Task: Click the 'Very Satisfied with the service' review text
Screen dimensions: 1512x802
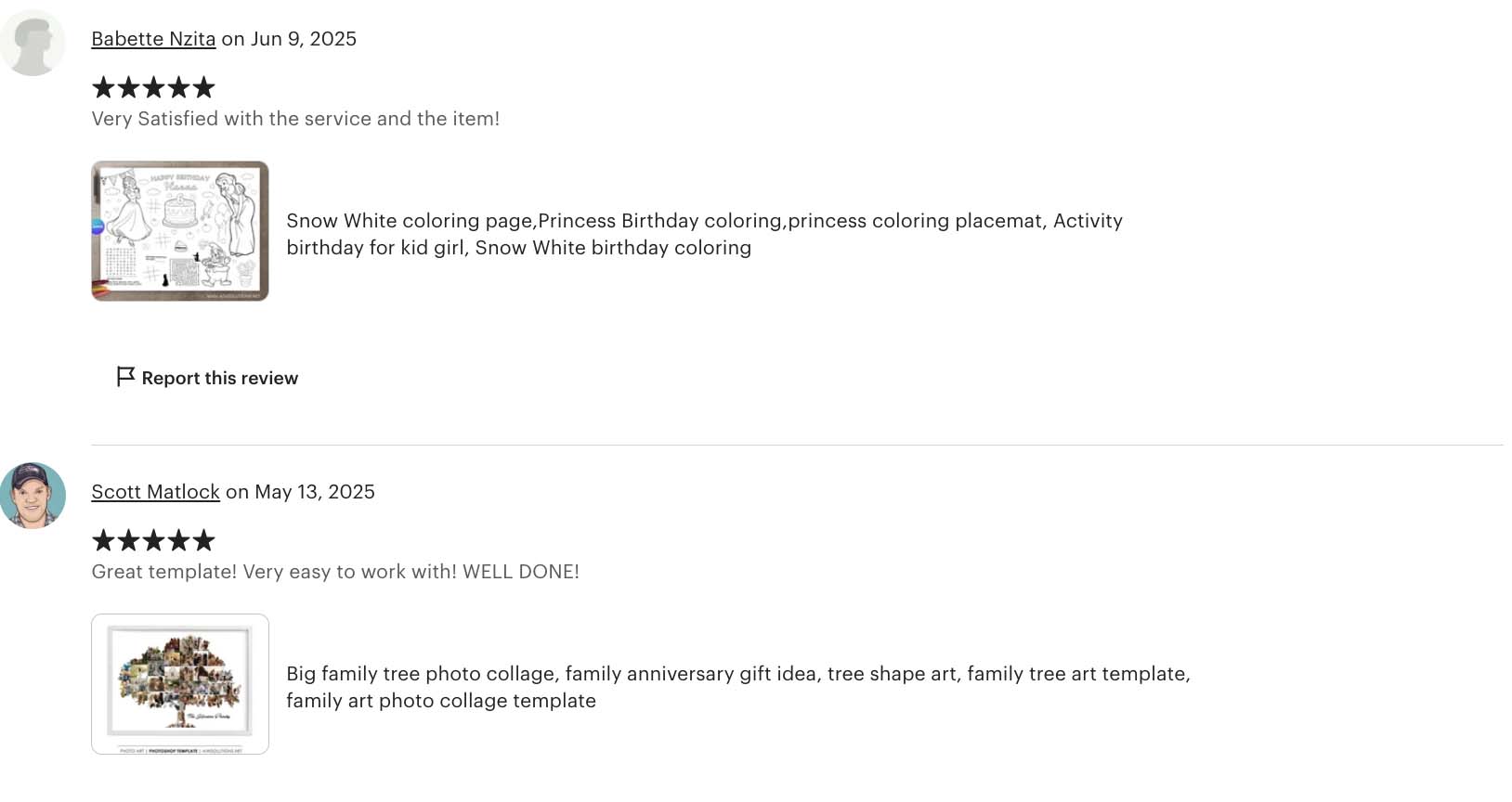Action: (x=295, y=119)
